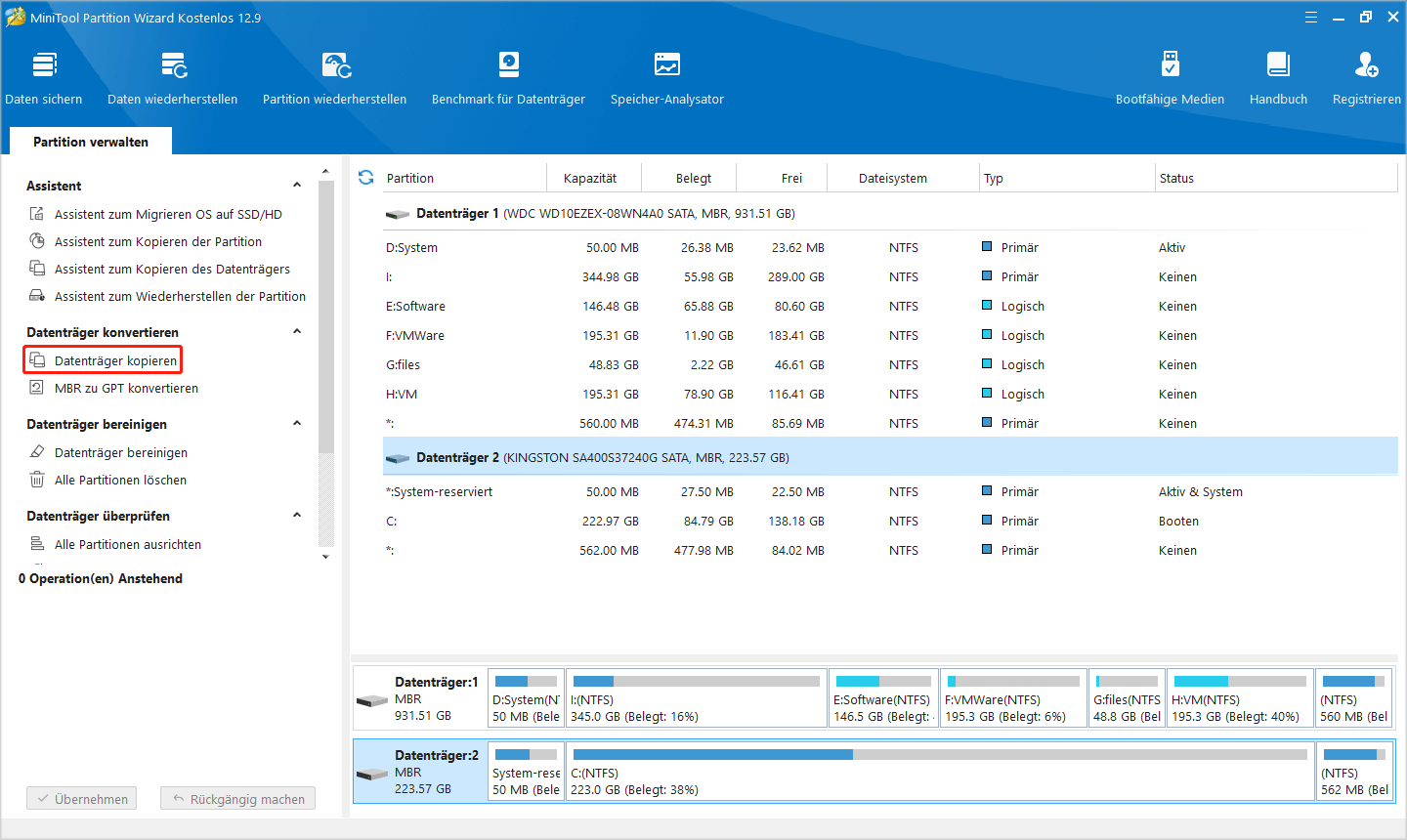Click 560 MB NTFS block on disk 1
The height and width of the screenshot is (840, 1407).
[1354, 697]
